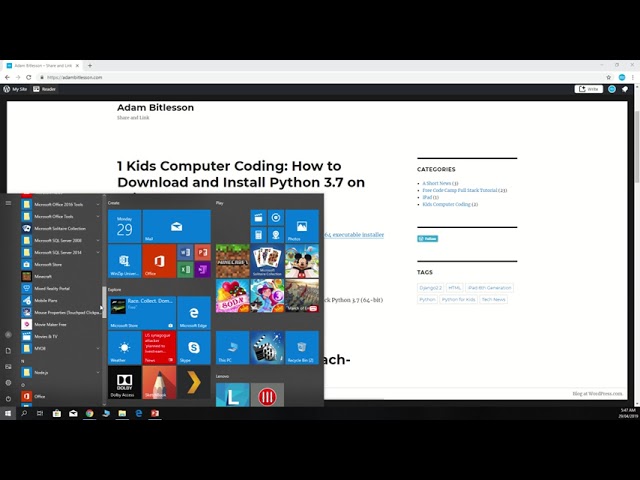The width and height of the screenshot is (640, 480).
Task: Open the Recycle Bin tile
Action: click(x=302, y=348)
